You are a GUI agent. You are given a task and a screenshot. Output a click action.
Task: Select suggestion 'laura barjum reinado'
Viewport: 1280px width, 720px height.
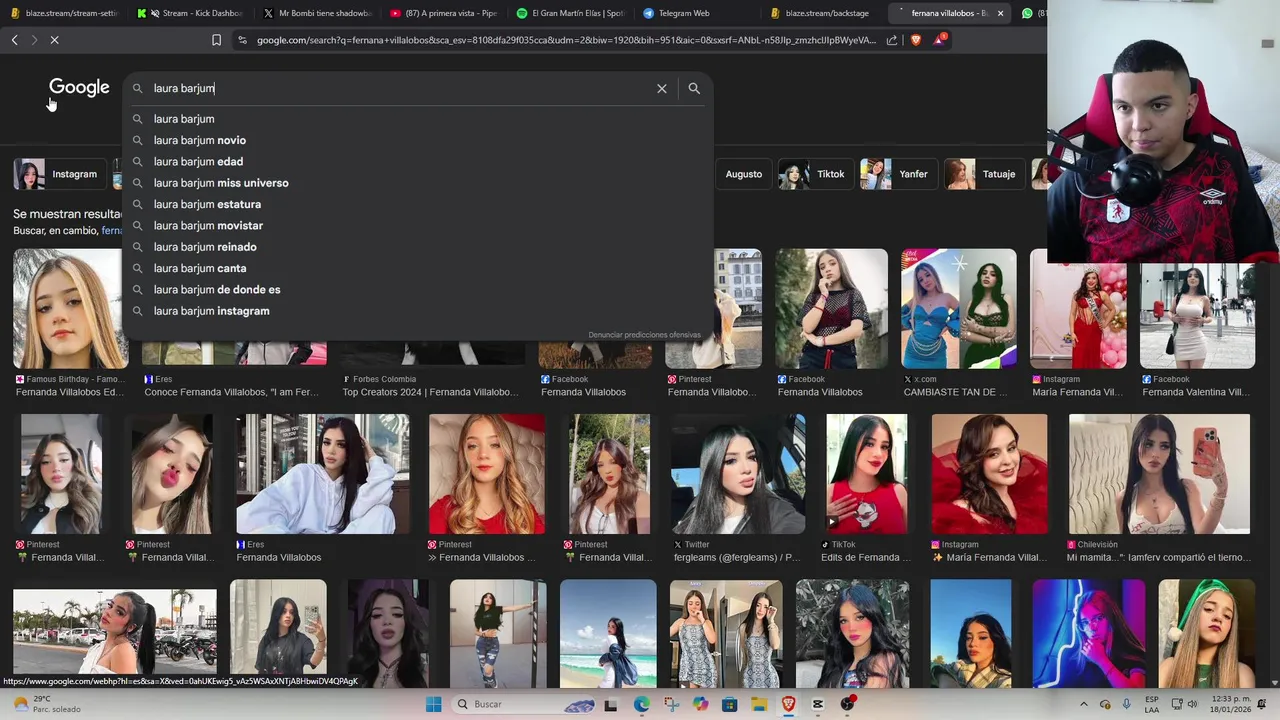418,247
